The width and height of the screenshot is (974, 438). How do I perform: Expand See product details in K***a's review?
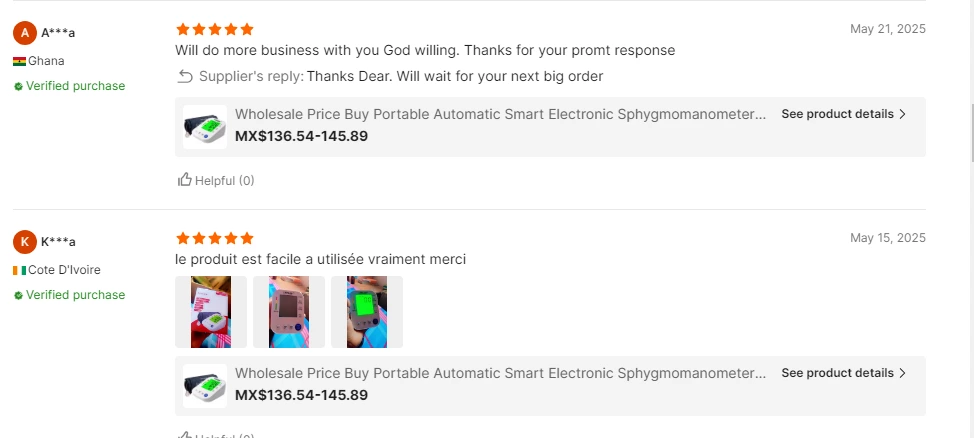[843, 373]
